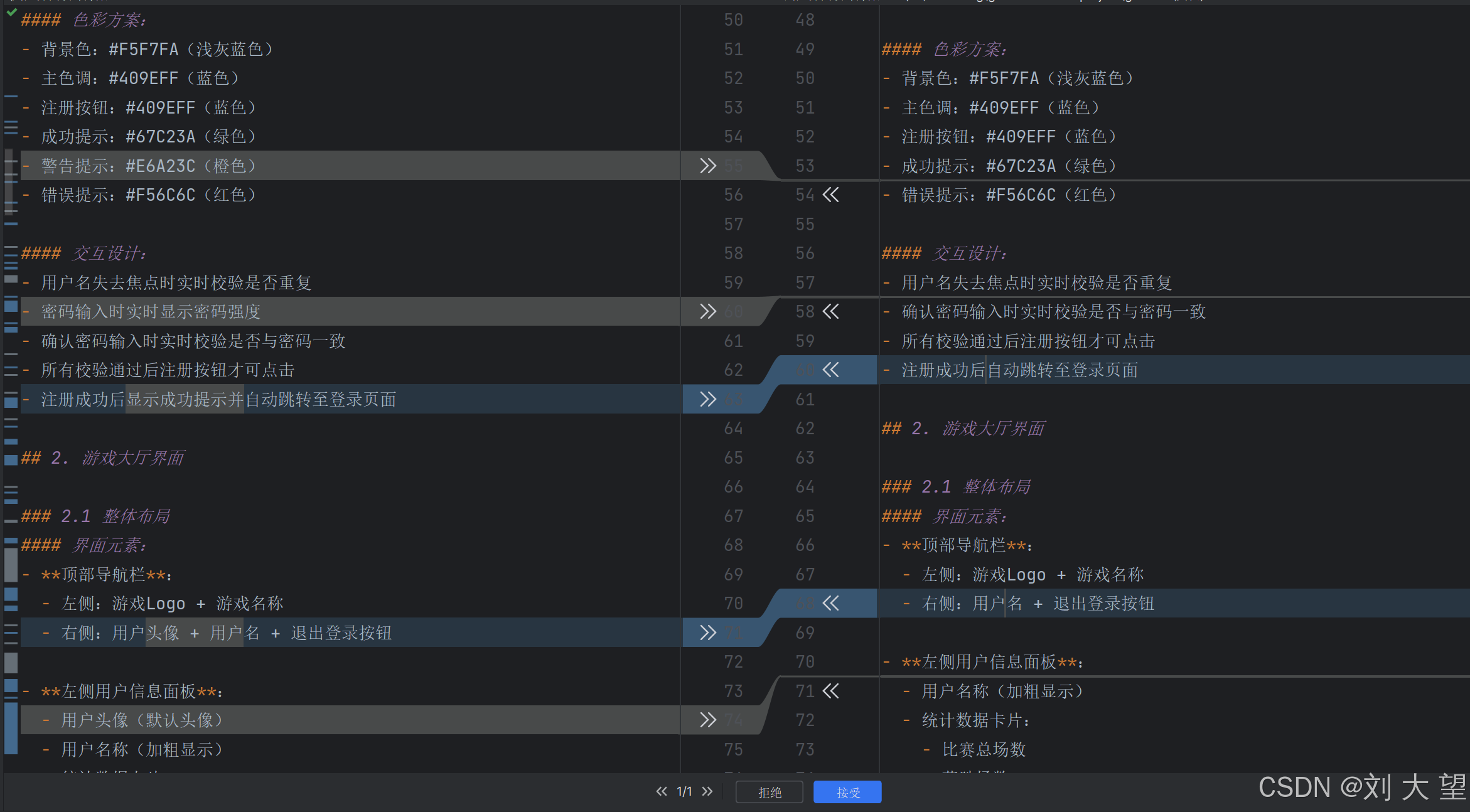The width and height of the screenshot is (1470, 812).
Task: Apply left change at 用户头像 + 用户名 line
Action: pos(707,633)
